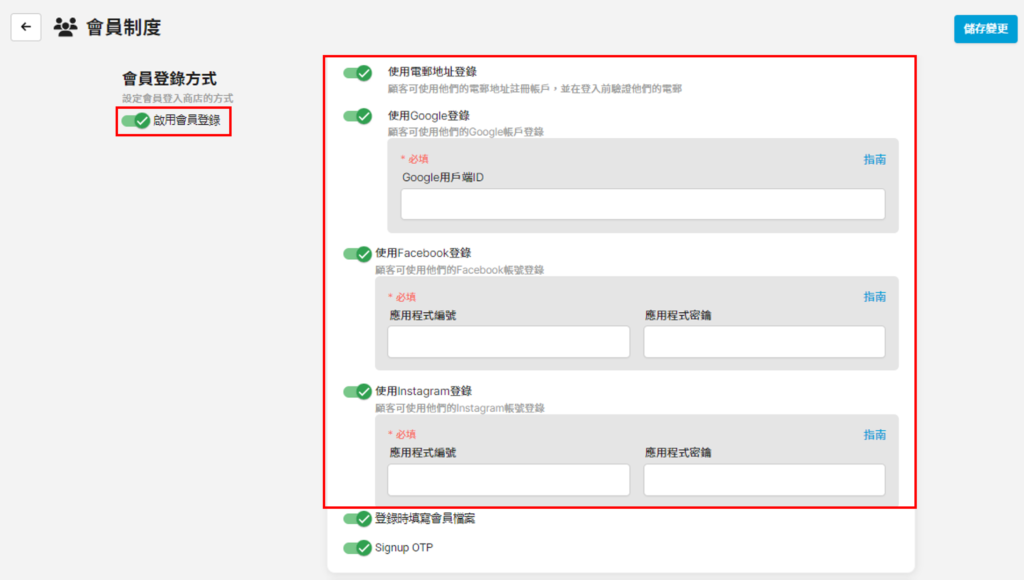Toggle the 啟用會員登錄 switch

coord(135,121)
